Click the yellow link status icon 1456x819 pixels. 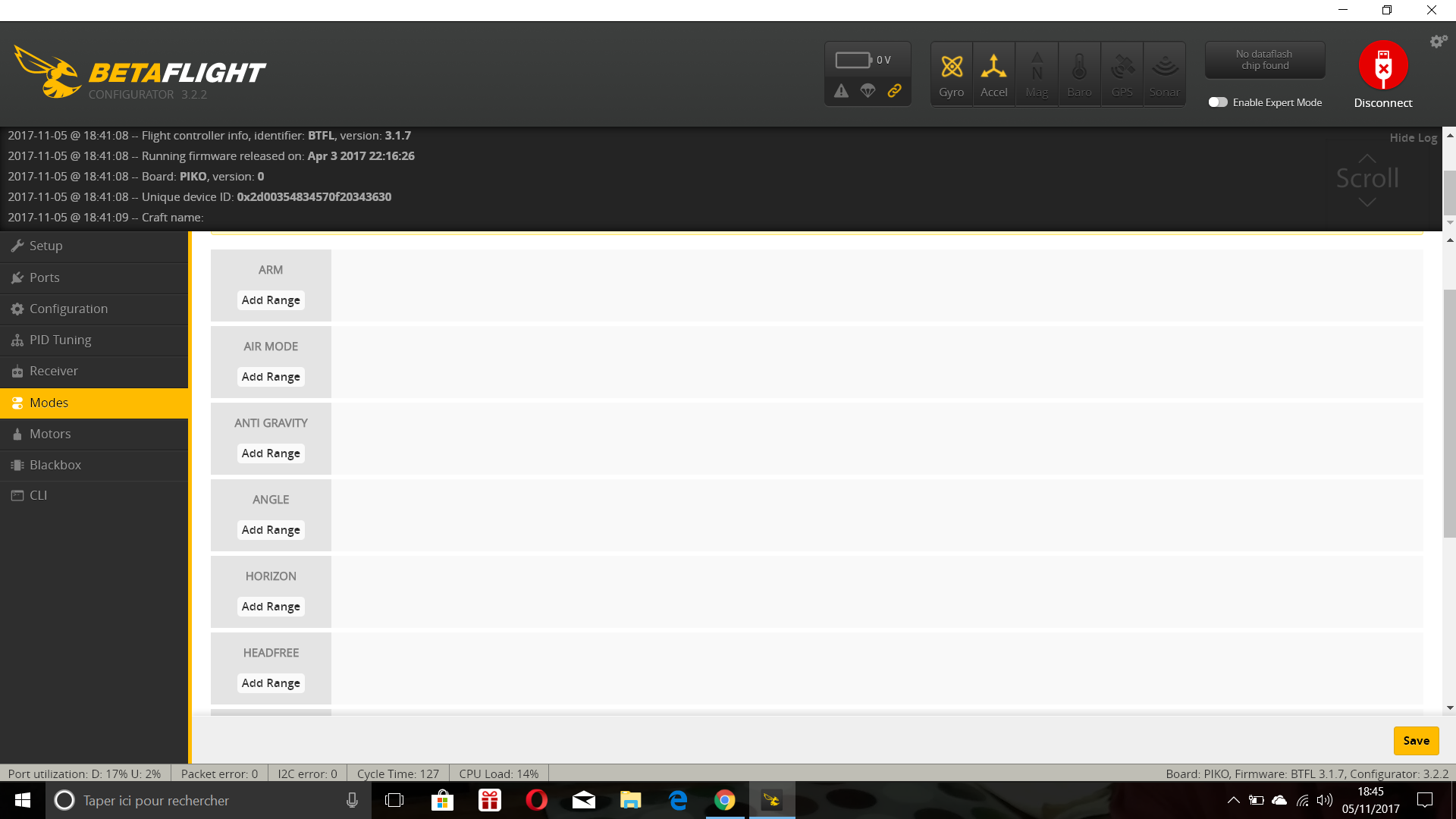tap(895, 90)
